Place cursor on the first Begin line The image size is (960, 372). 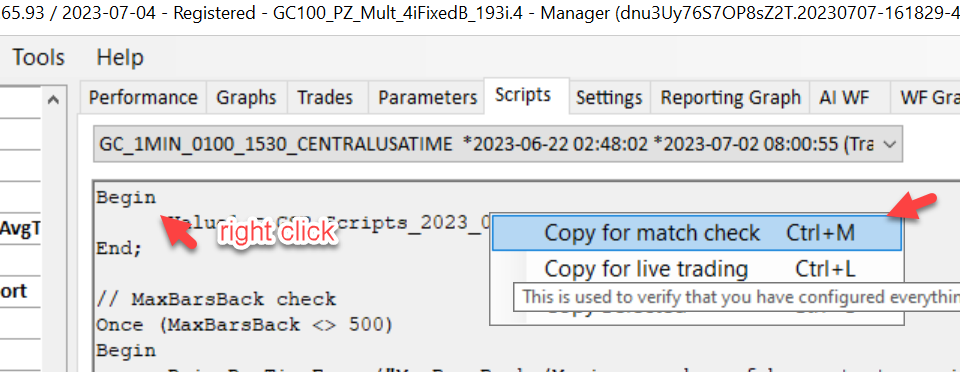point(126,198)
